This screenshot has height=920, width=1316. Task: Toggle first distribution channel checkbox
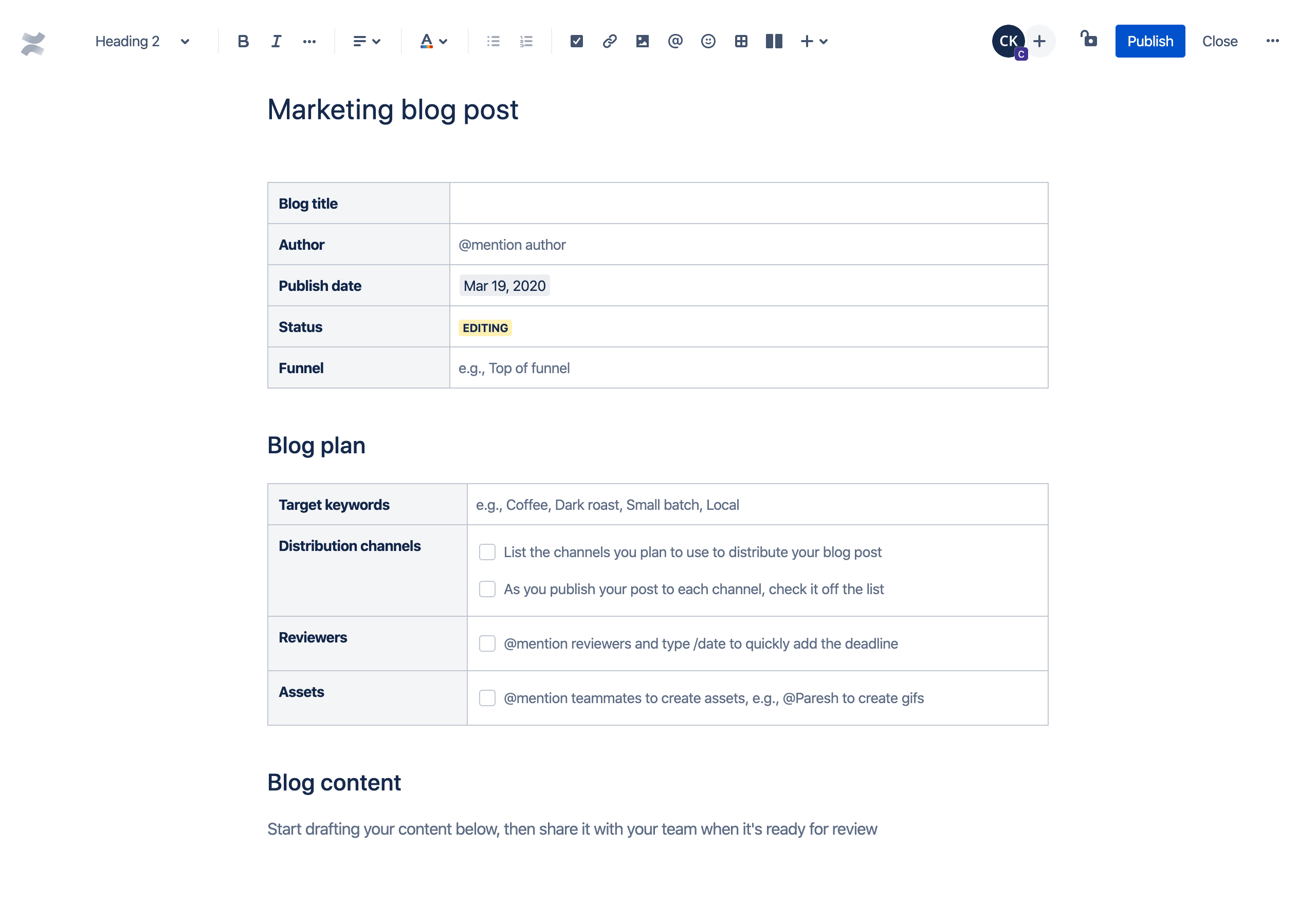(487, 552)
